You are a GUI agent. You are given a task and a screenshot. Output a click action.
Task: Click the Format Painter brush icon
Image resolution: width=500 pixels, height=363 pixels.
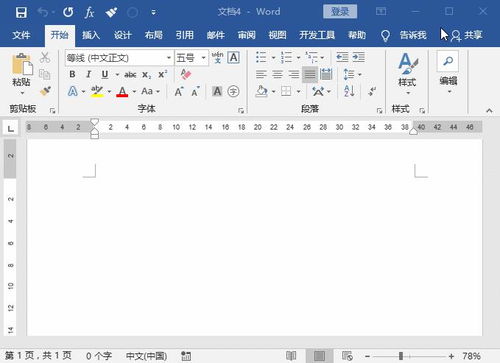[x=45, y=90]
